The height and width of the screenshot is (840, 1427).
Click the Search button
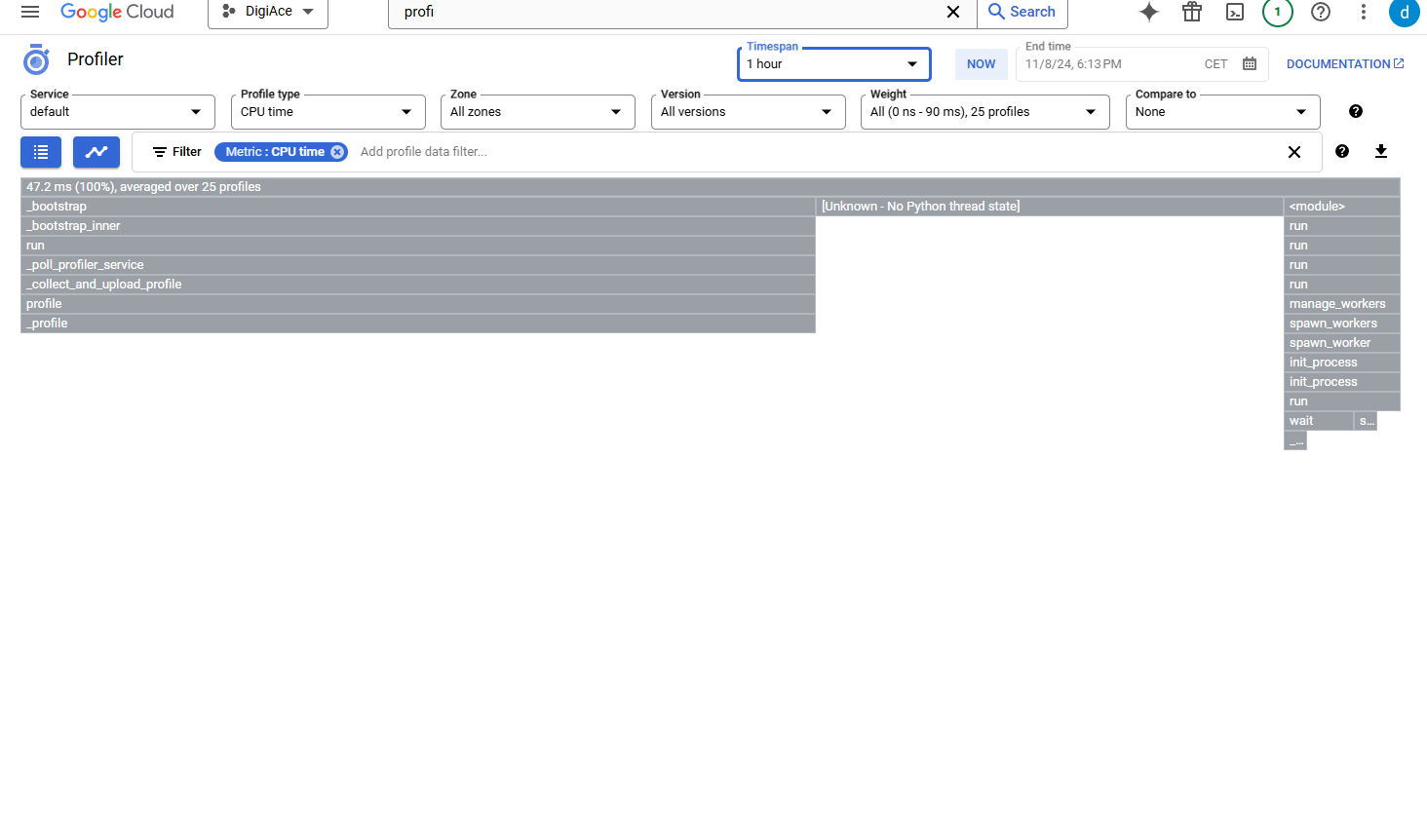tap(1022, 12)
